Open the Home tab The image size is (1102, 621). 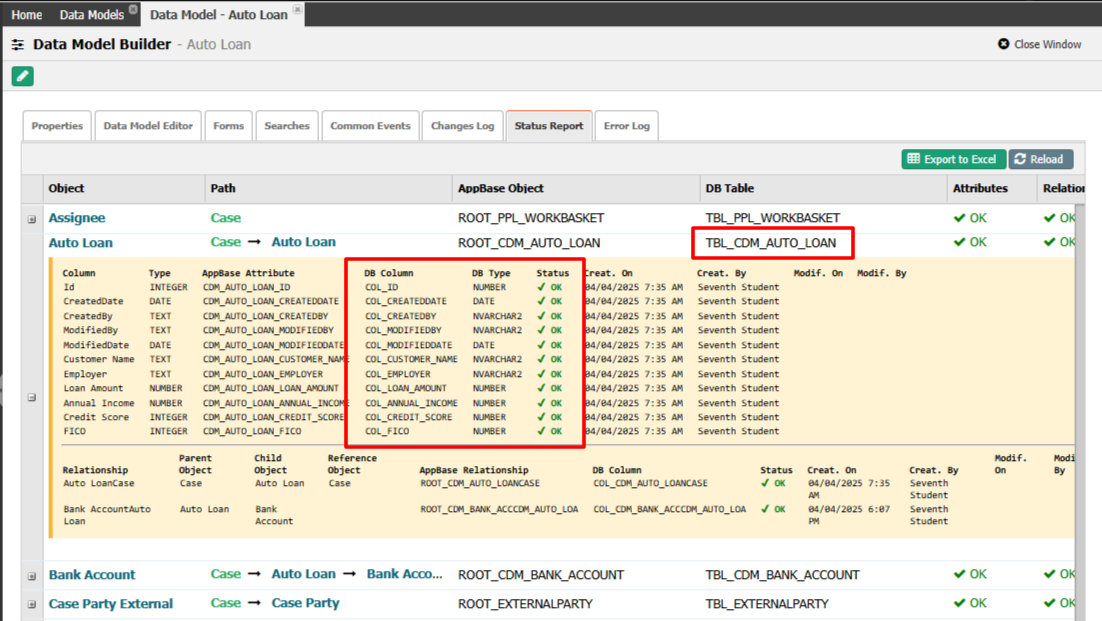27,15
